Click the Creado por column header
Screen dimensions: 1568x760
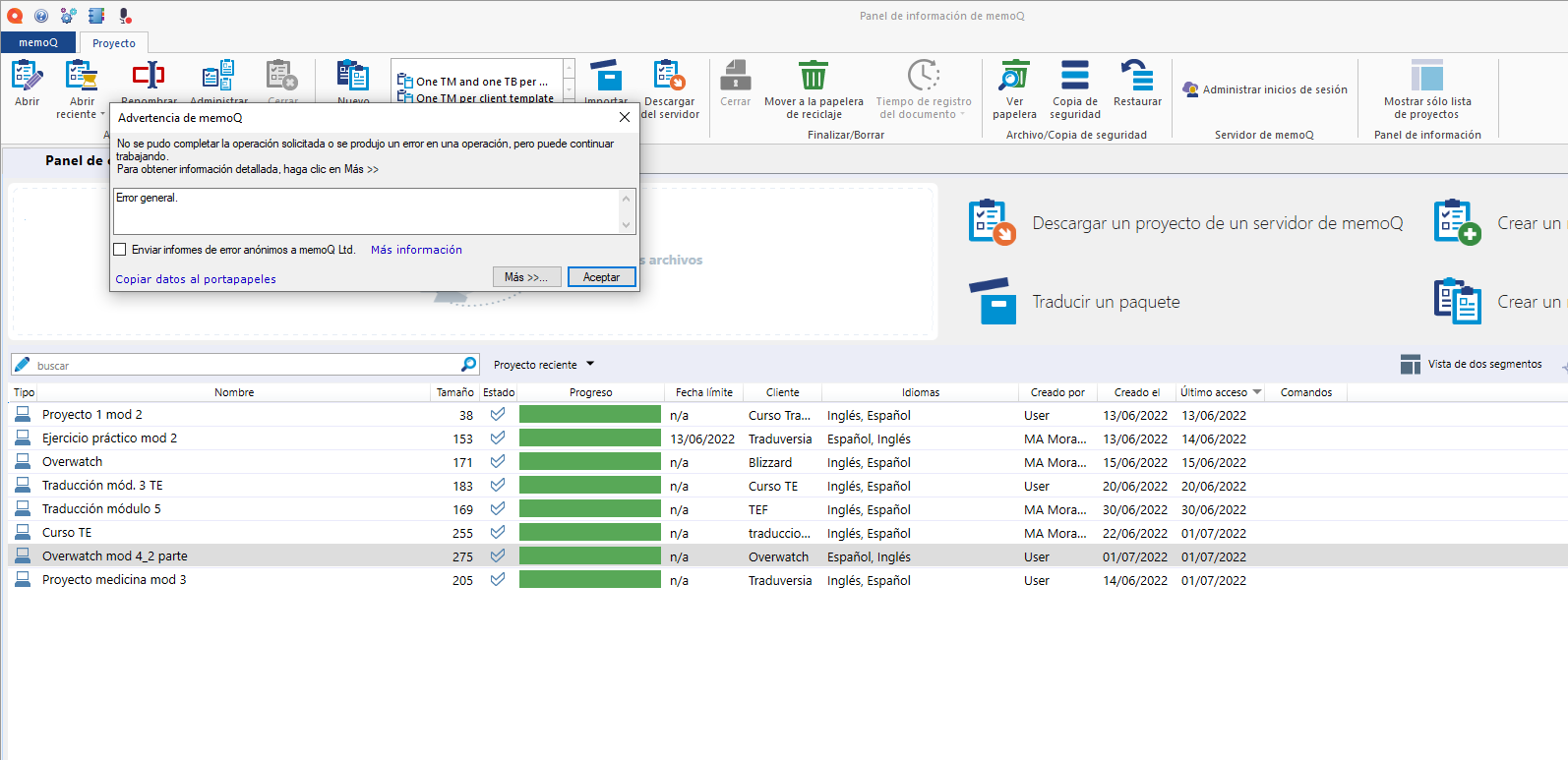pos(1057,392)
